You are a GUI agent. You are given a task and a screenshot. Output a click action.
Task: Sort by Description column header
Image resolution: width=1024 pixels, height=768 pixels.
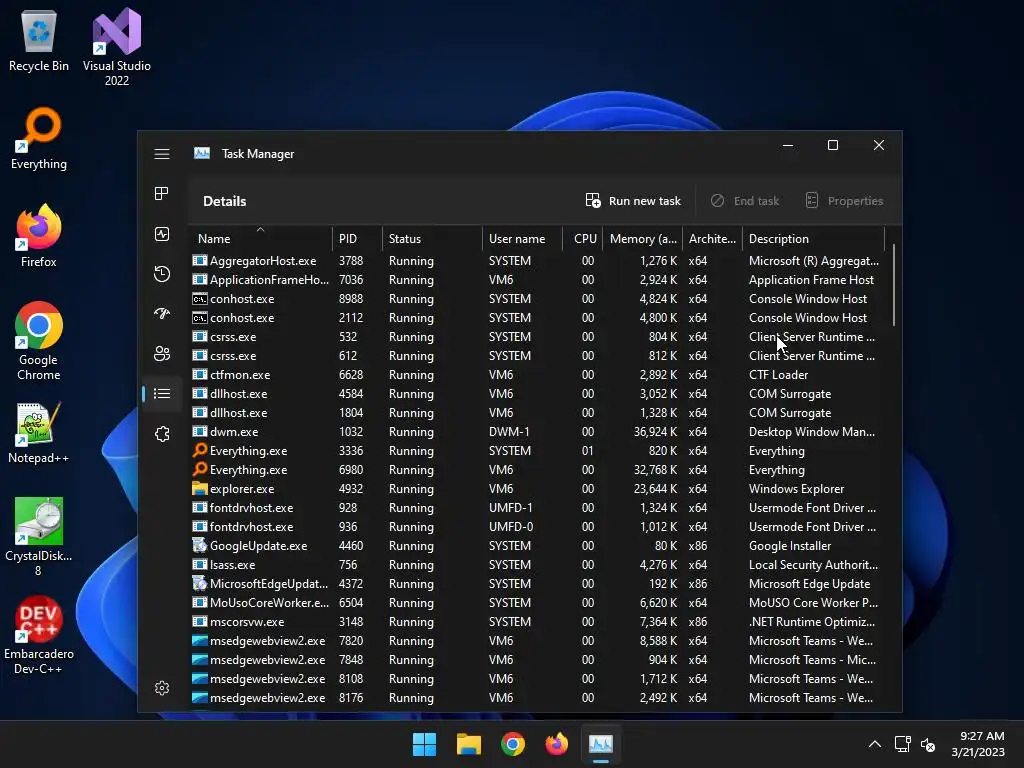point(814,238)
